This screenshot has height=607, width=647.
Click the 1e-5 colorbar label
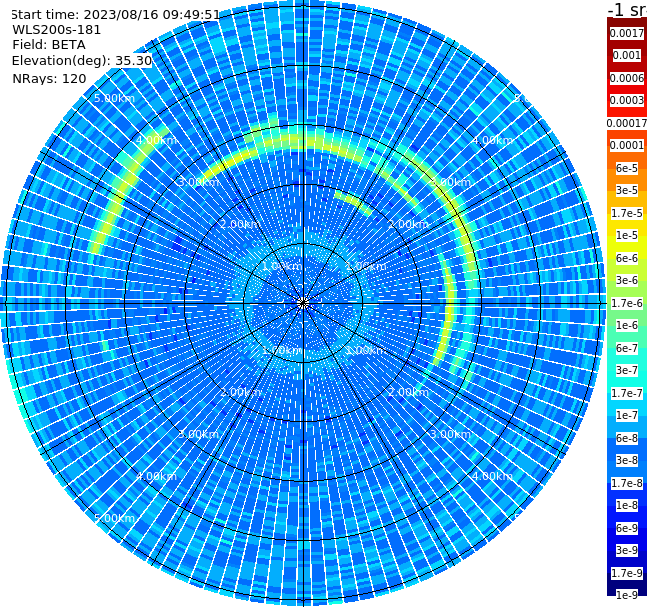pos(627,235)
